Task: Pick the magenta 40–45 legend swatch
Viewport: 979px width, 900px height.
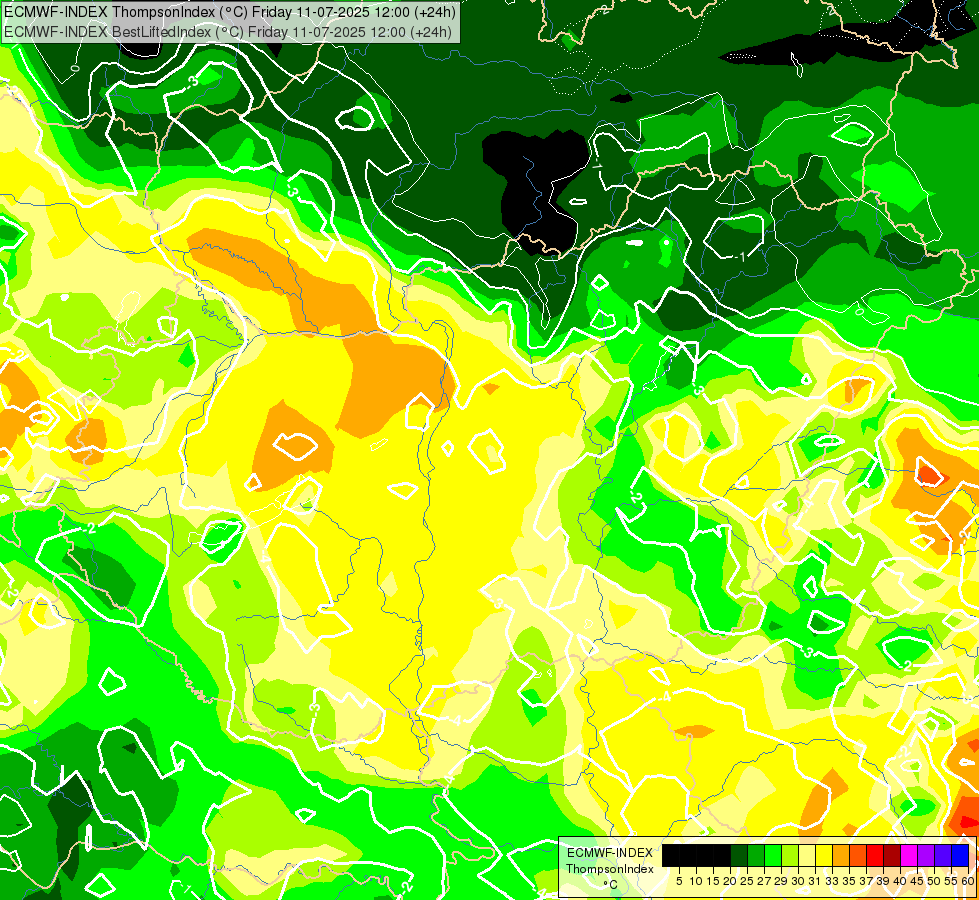Action: (909, 856)
